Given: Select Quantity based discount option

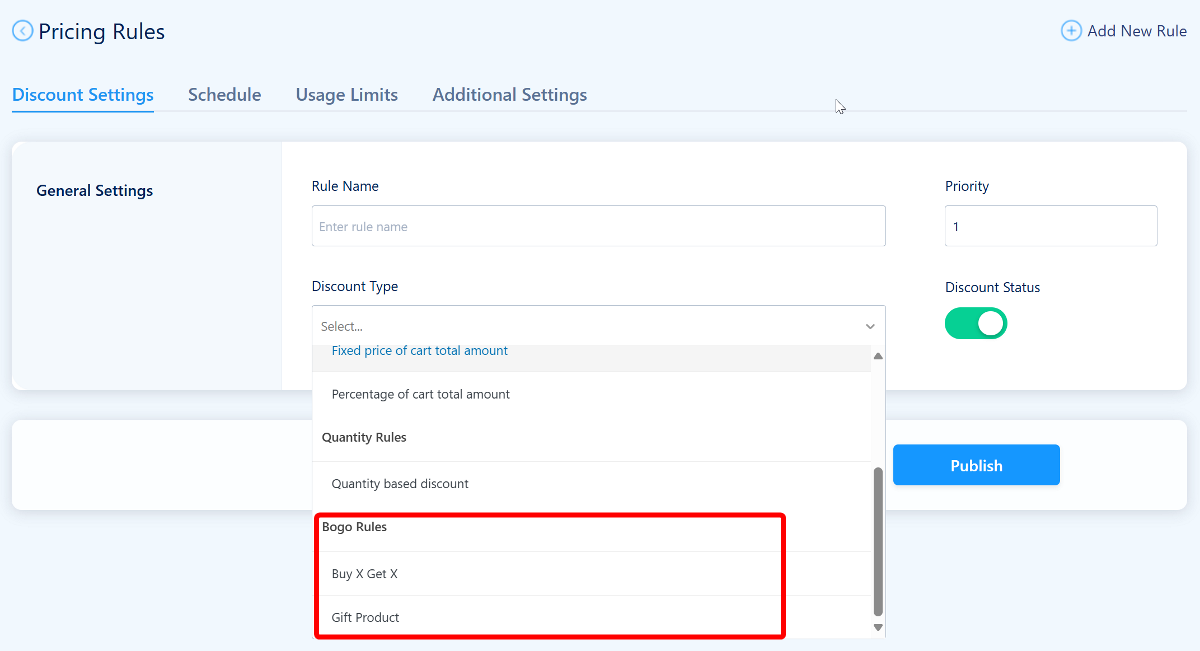Looking at the screenshot, I should pos(400,484).
